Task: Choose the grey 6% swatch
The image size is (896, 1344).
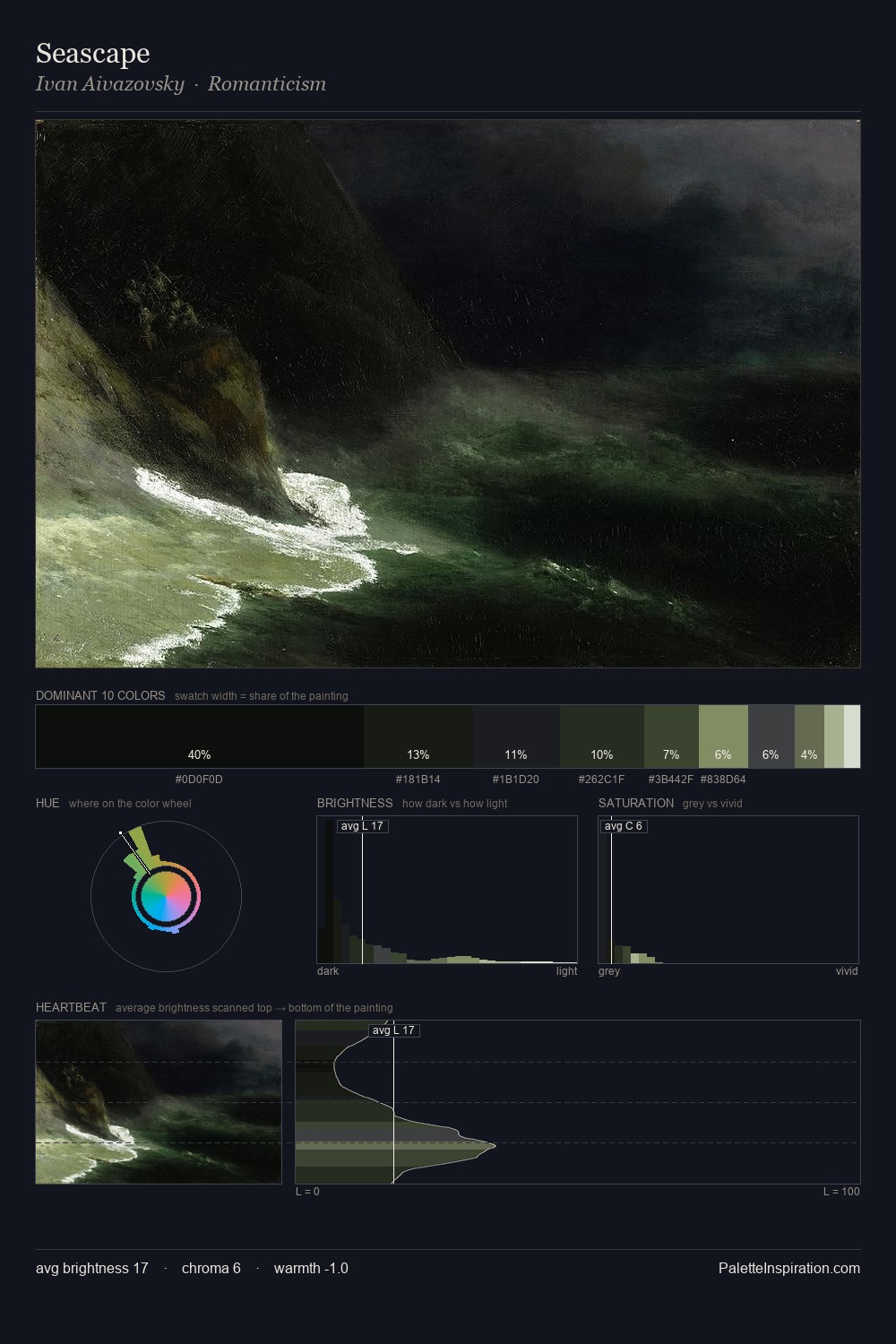Action: coord(771,737)
